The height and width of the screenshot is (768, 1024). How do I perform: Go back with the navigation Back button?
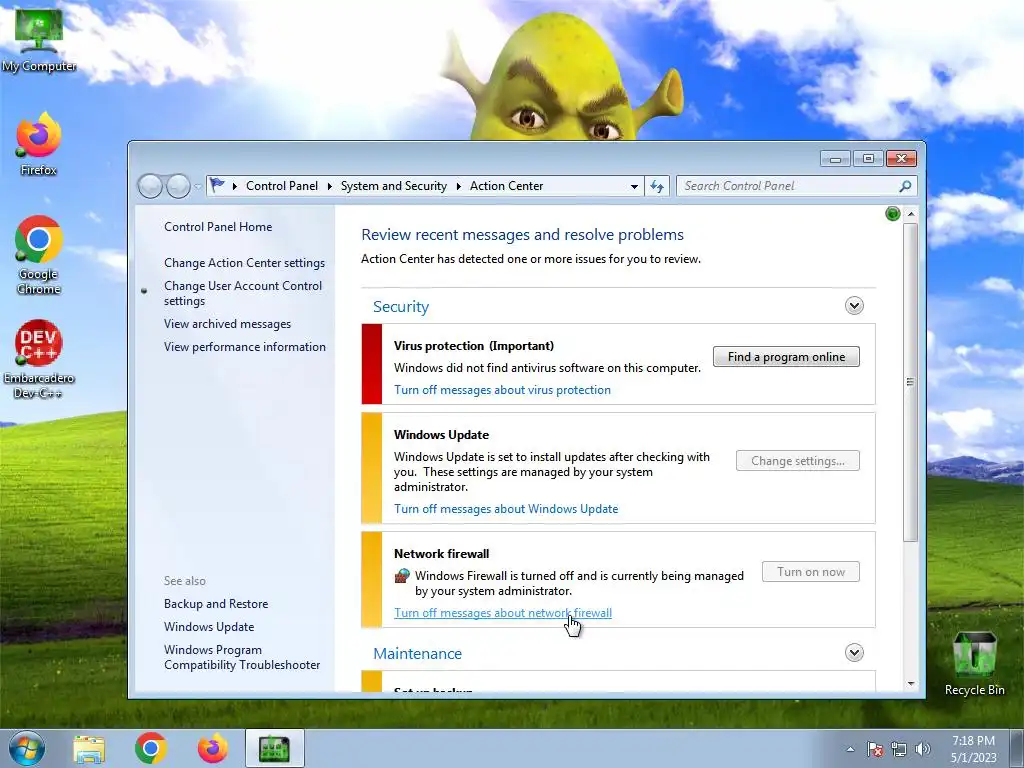tap(150, 186)
